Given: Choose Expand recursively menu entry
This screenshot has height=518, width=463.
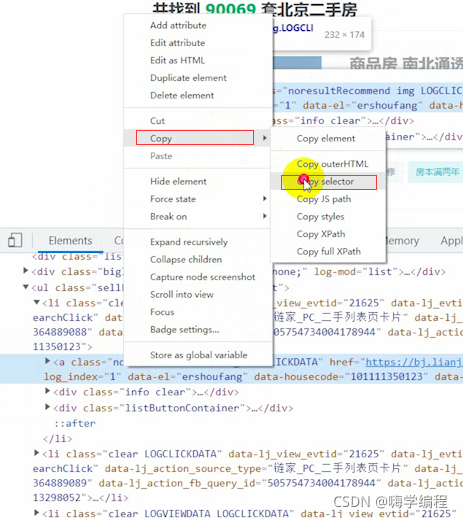Looking at the screenshot, I should click(x=189, y=242).
